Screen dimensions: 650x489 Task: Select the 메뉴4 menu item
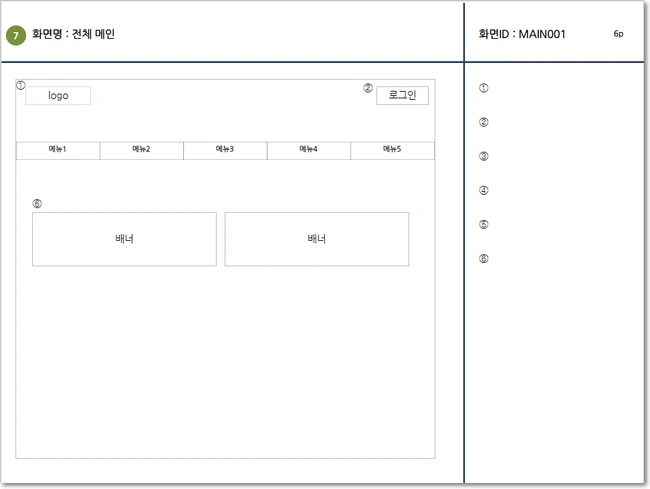click(x=309, y=150)
